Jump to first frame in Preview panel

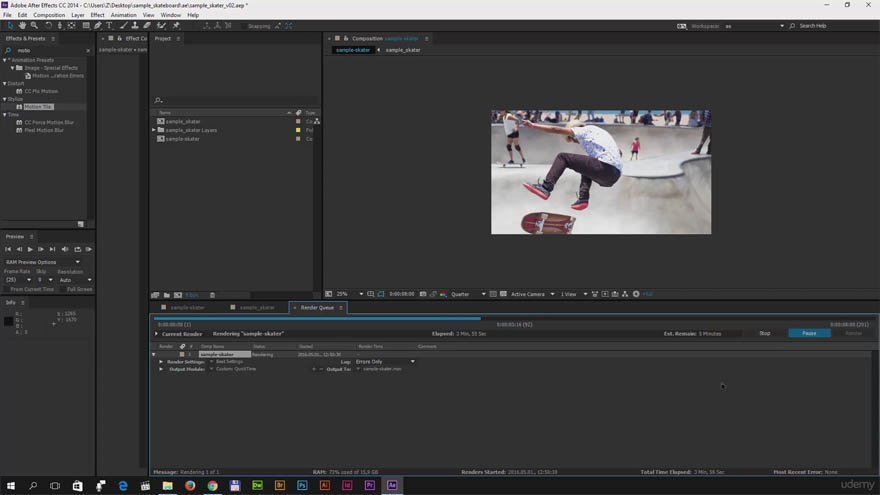[x=8, y=249]
